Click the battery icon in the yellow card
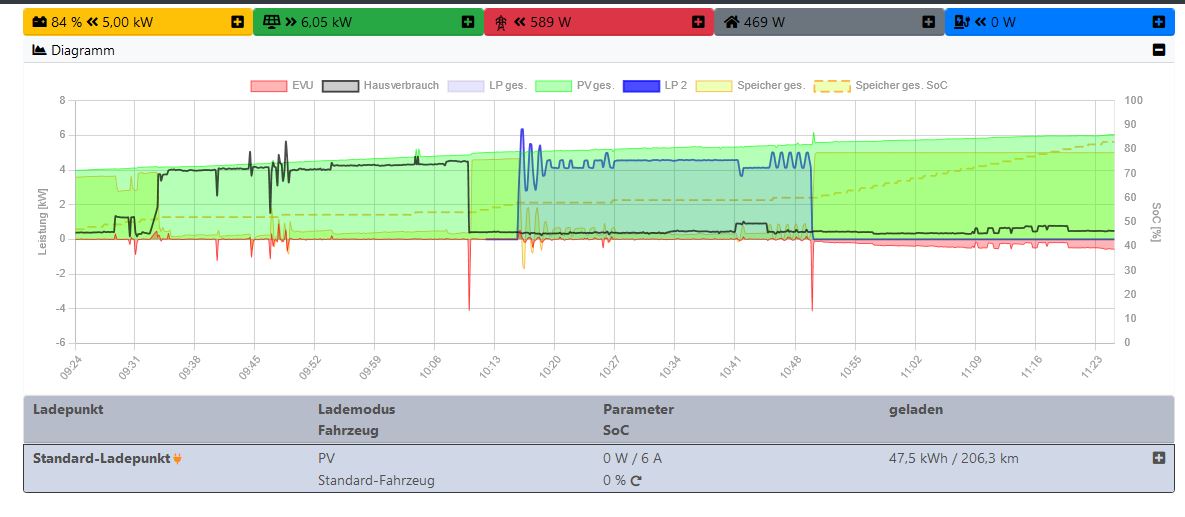1185x517 pixels. click(38, 22)
